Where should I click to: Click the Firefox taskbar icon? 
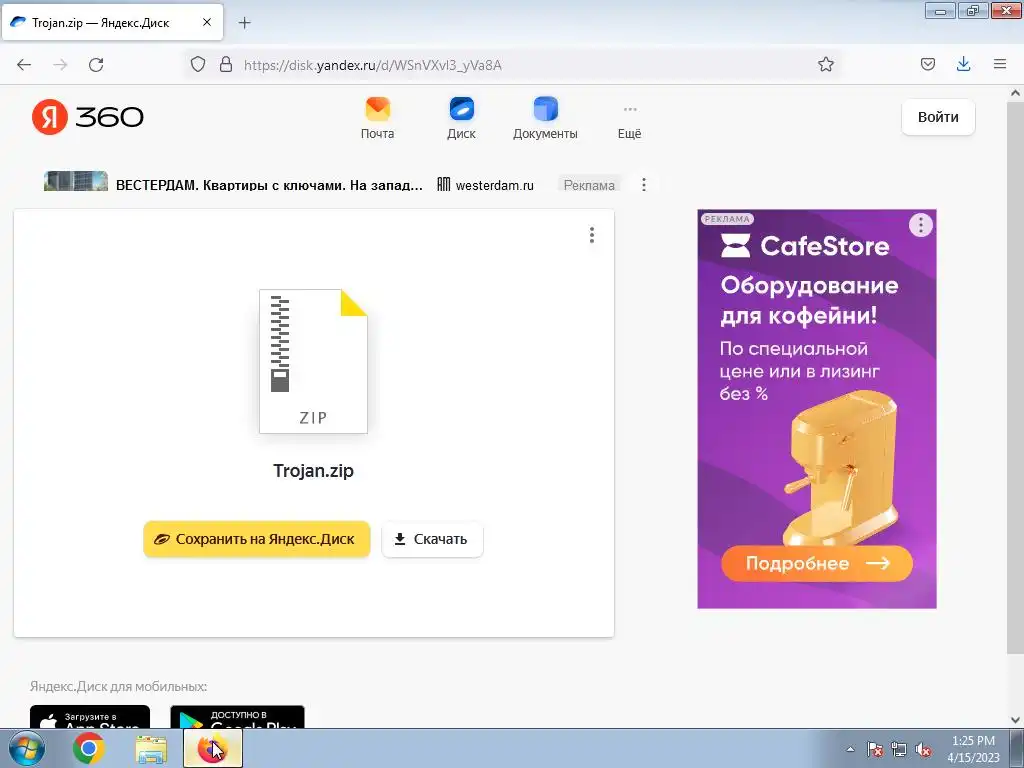(x=213, y=748)
